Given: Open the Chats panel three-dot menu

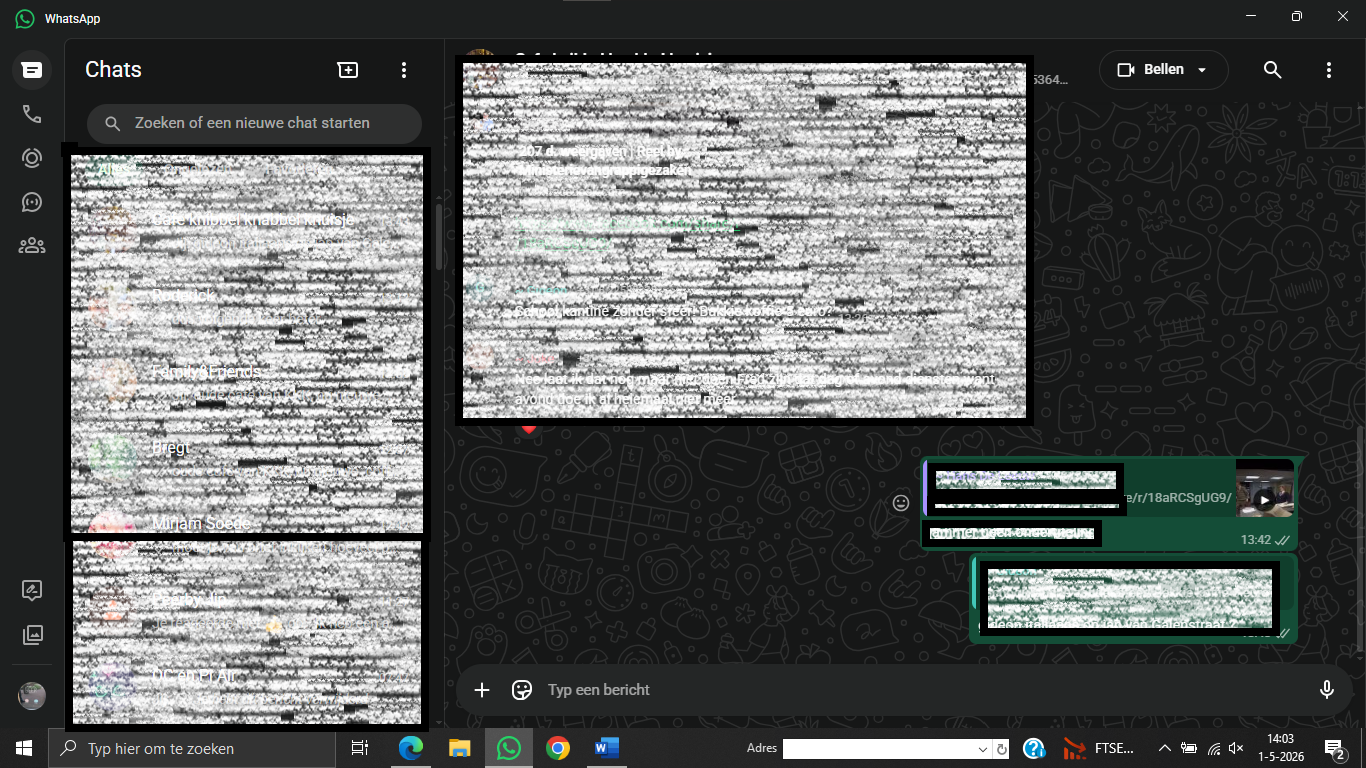Looking at the screenshot, I should coord(404,70).
